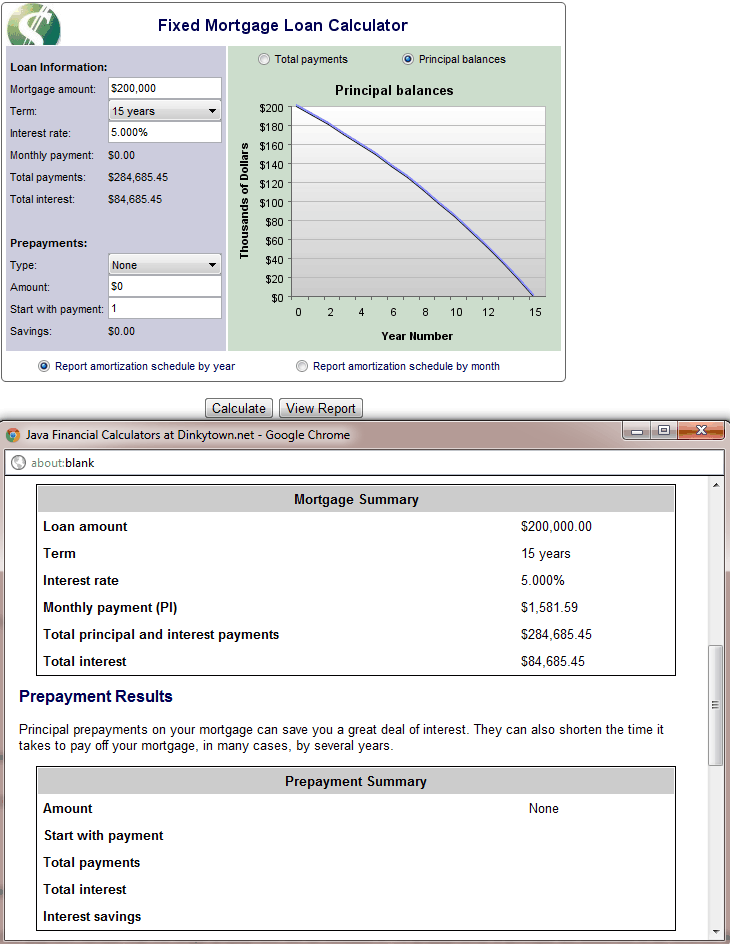
Task: Choose Report amortization schedule by month
Action: 302,366
